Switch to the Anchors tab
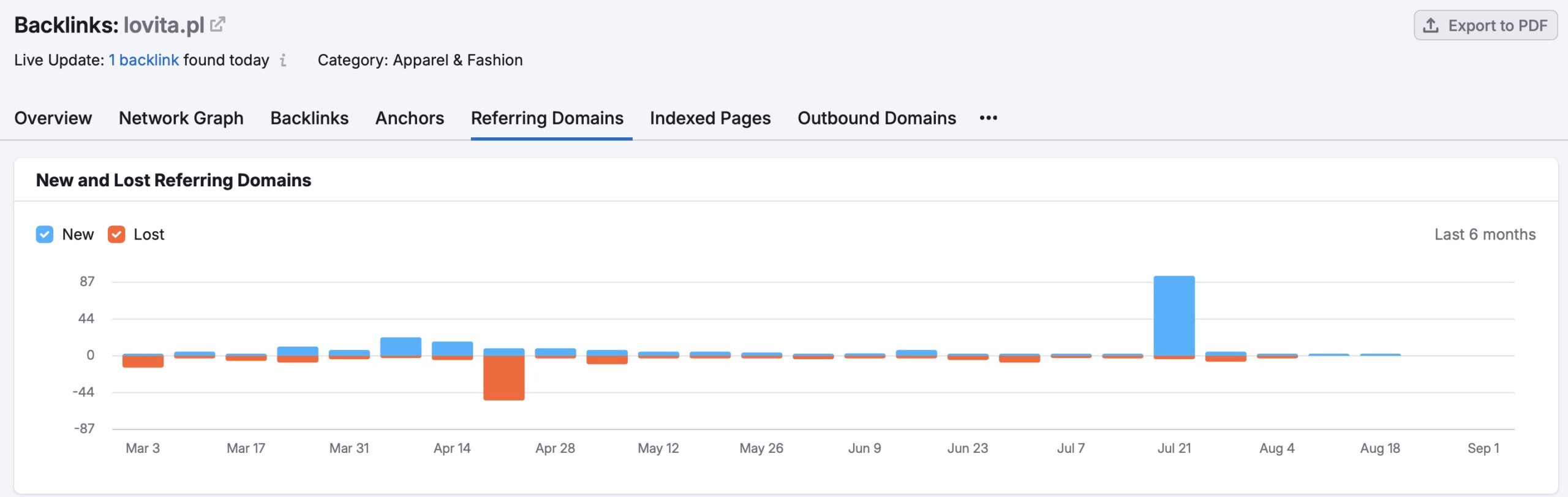This screenshot has width=1568, height=497. 410,118
